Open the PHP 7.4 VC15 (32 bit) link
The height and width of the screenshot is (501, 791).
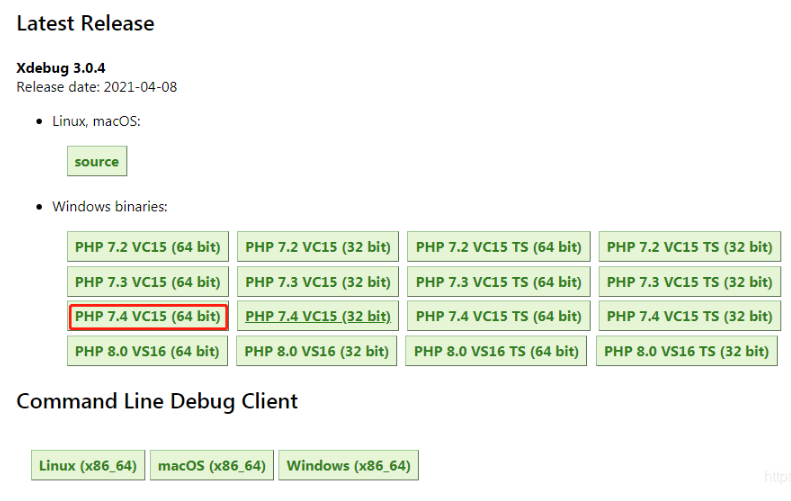pos(318,316)
